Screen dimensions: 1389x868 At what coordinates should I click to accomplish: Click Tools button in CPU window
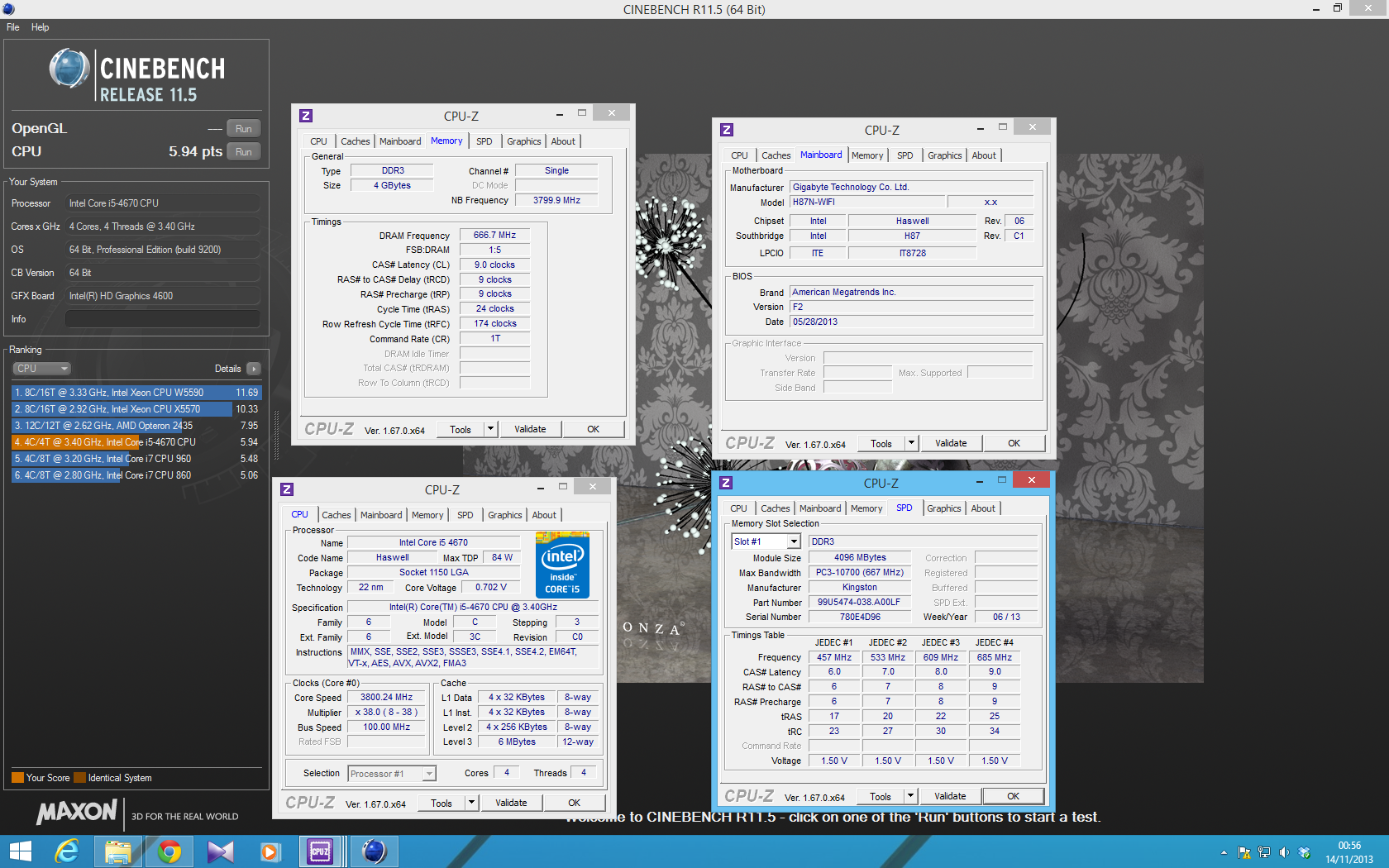pyautogui.click(x=442, y=803)
